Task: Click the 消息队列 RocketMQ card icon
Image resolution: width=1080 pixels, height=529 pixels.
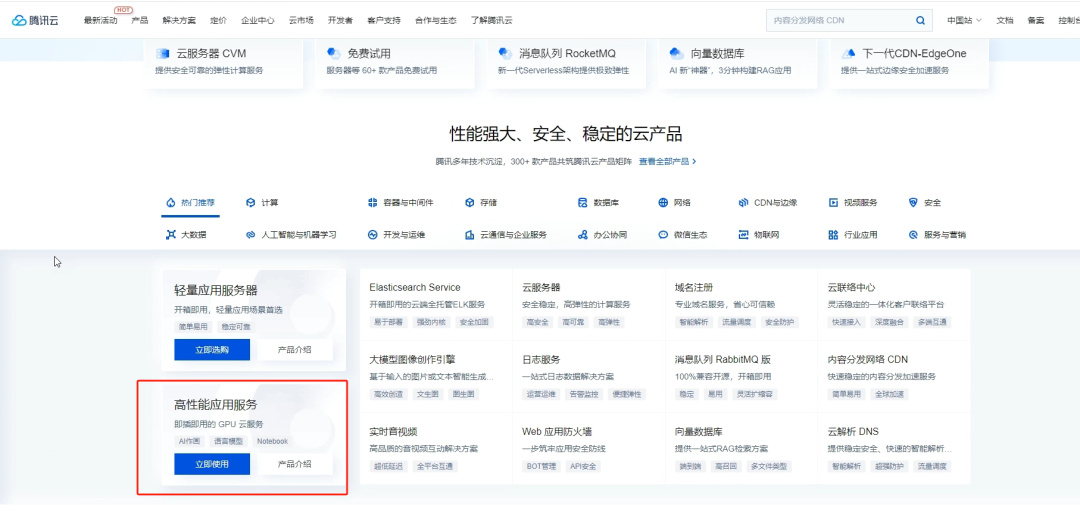Action: [x=506, y=53]
